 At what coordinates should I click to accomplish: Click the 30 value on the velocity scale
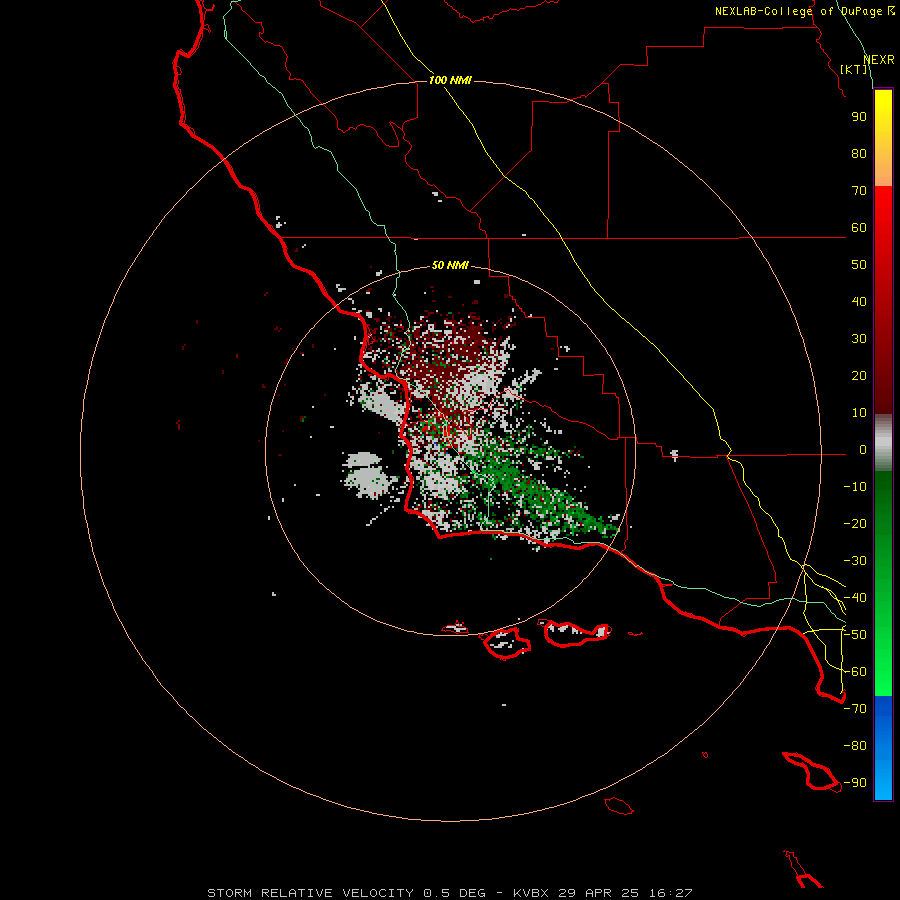859,339
